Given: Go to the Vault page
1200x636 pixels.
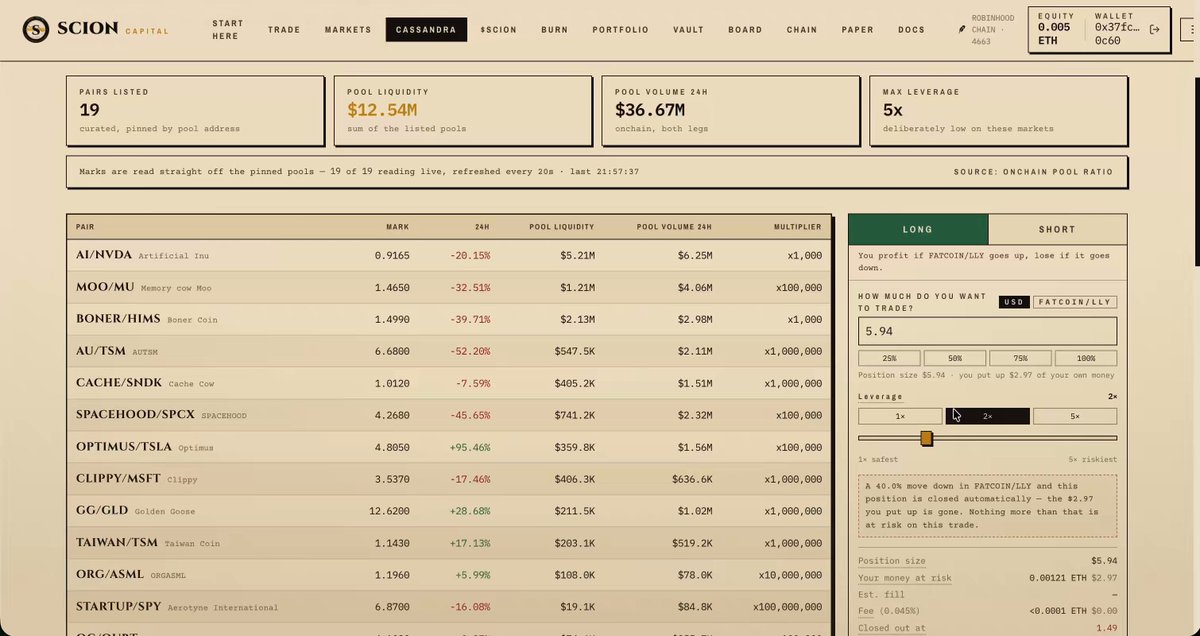Looking at the screenshot, I should pos(689,30).
